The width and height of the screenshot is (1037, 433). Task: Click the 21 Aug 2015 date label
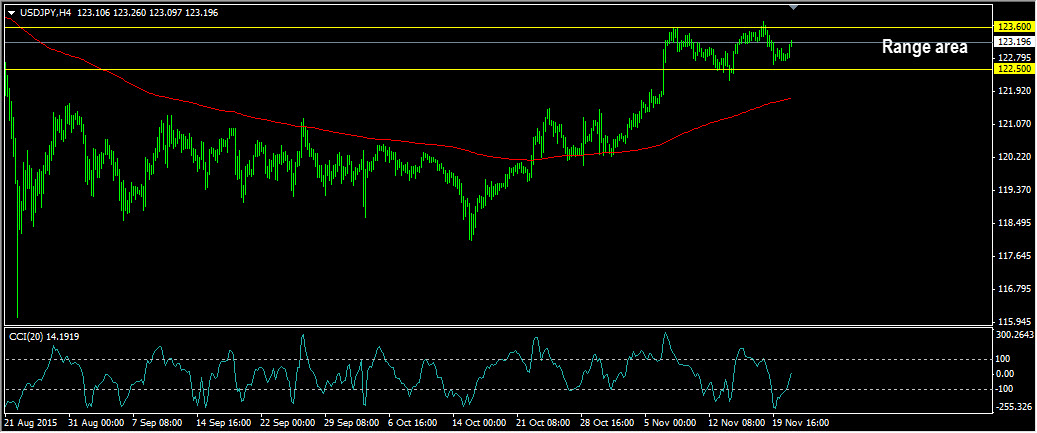(31, 422)
